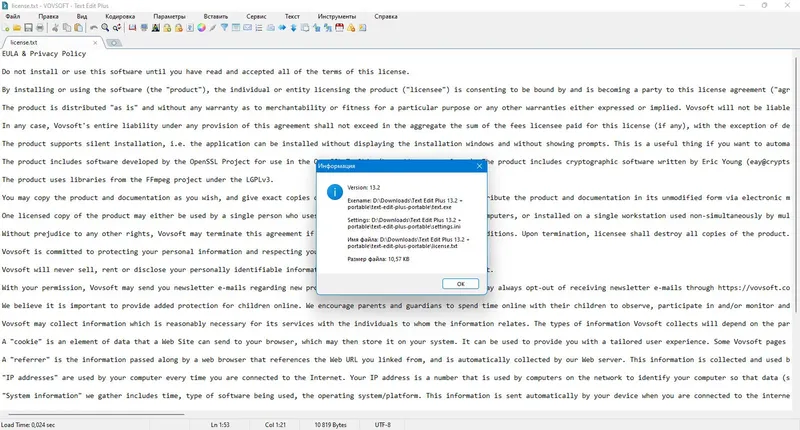Click '10 819 Bytes' in status bar
800x430 pixels.
coord(330,424)
